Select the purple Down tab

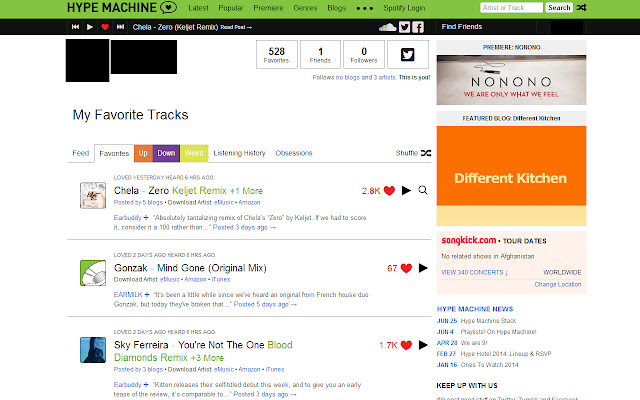pyautogui.click(x=166, y=153)
